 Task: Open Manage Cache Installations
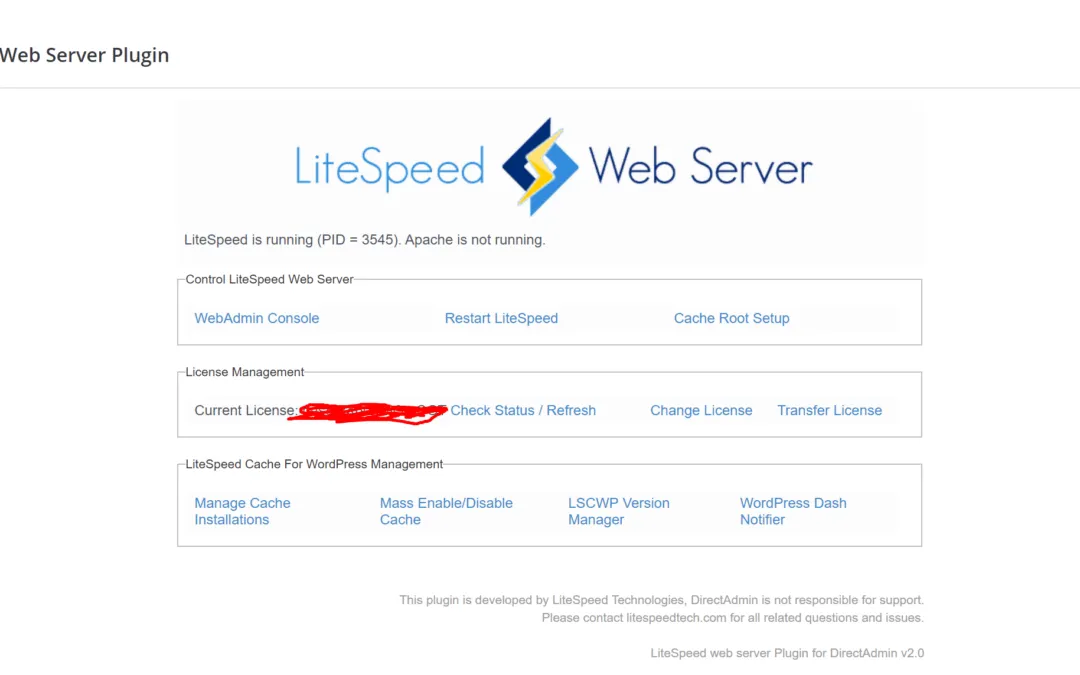242,511
